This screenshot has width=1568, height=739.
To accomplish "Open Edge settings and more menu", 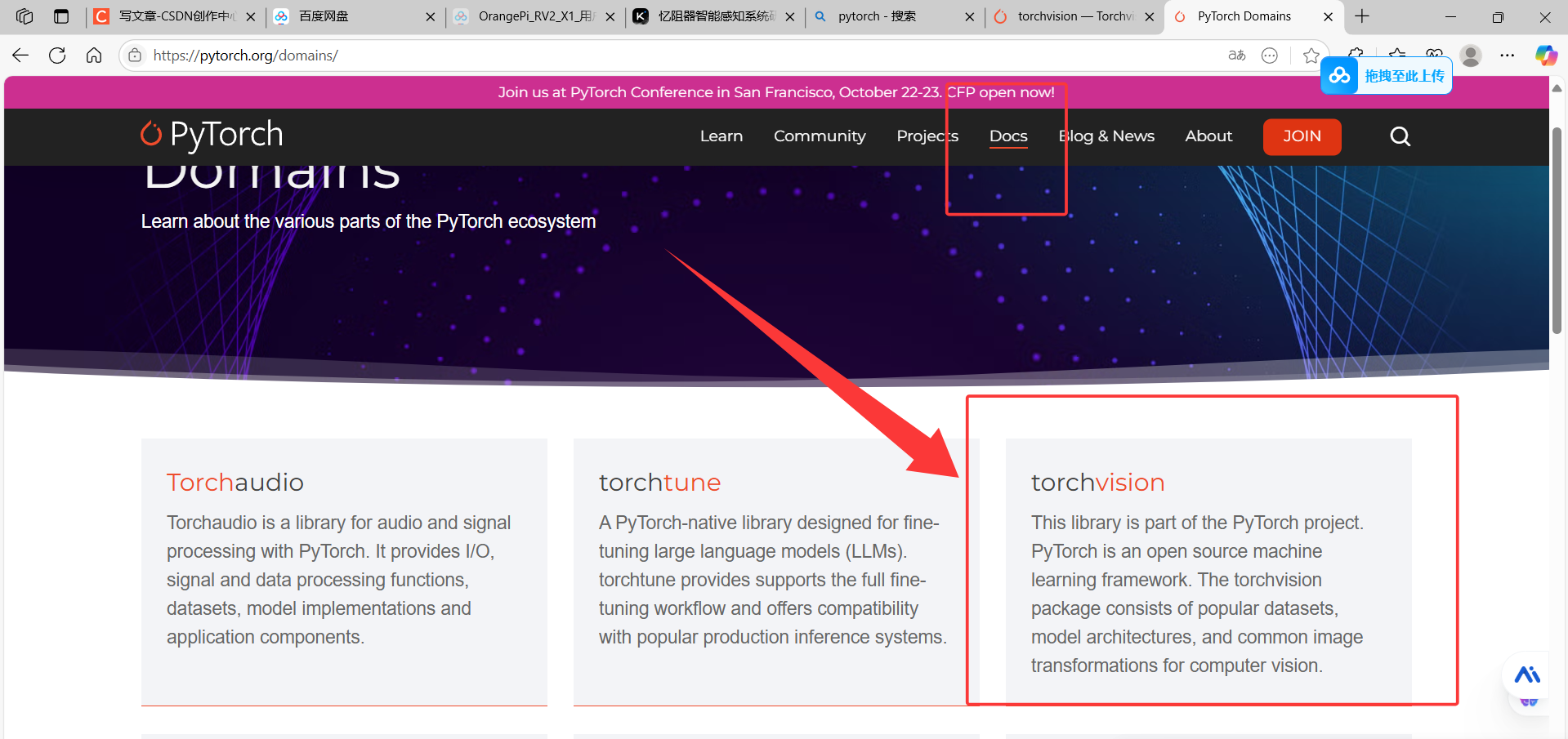I will click(x=1508, y=56).
